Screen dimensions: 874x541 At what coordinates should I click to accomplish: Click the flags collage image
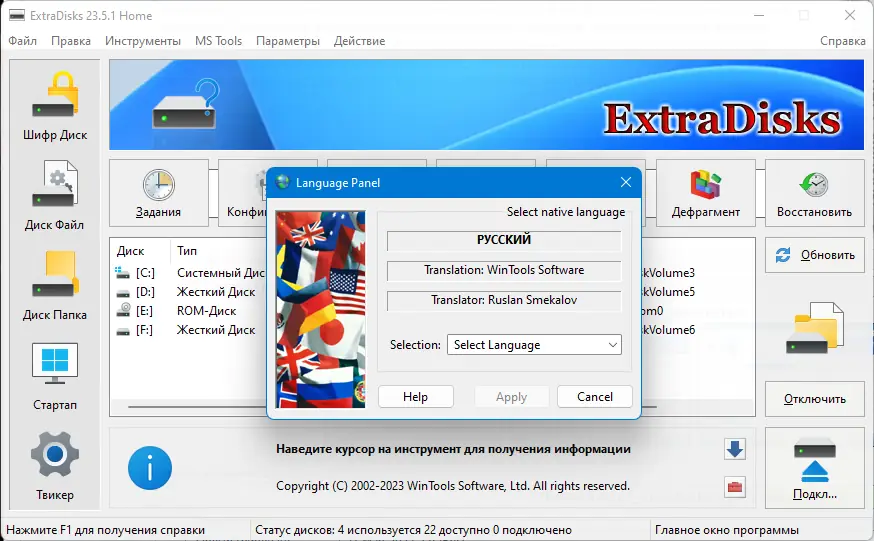(x=321, y=309)
